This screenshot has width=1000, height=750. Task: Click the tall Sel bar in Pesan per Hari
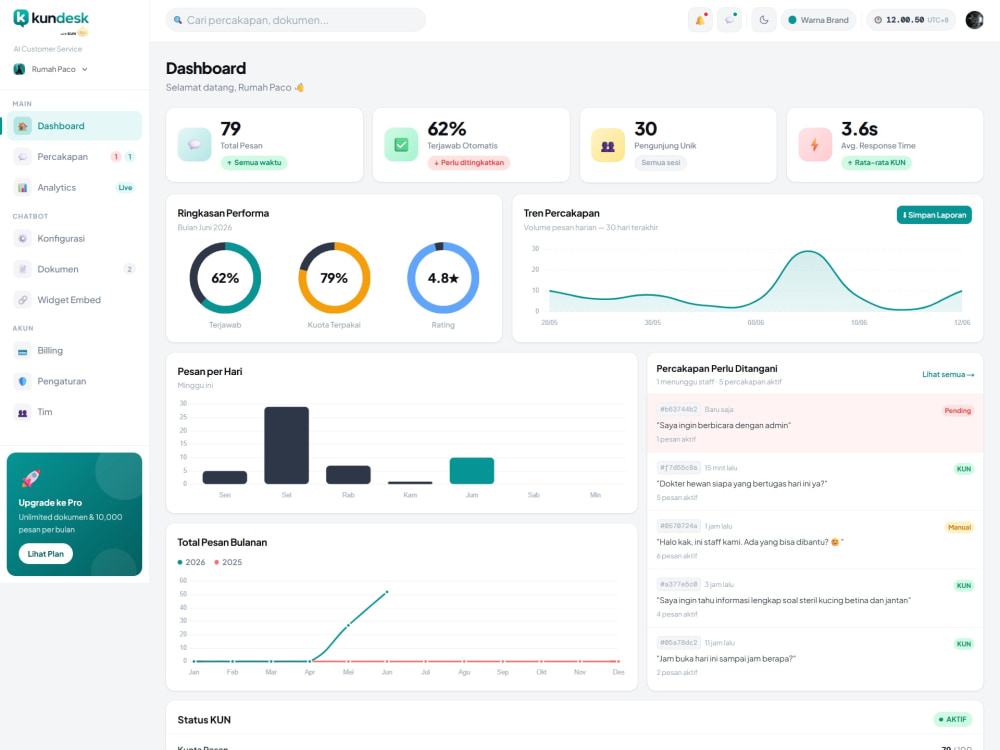click(286, 445)
